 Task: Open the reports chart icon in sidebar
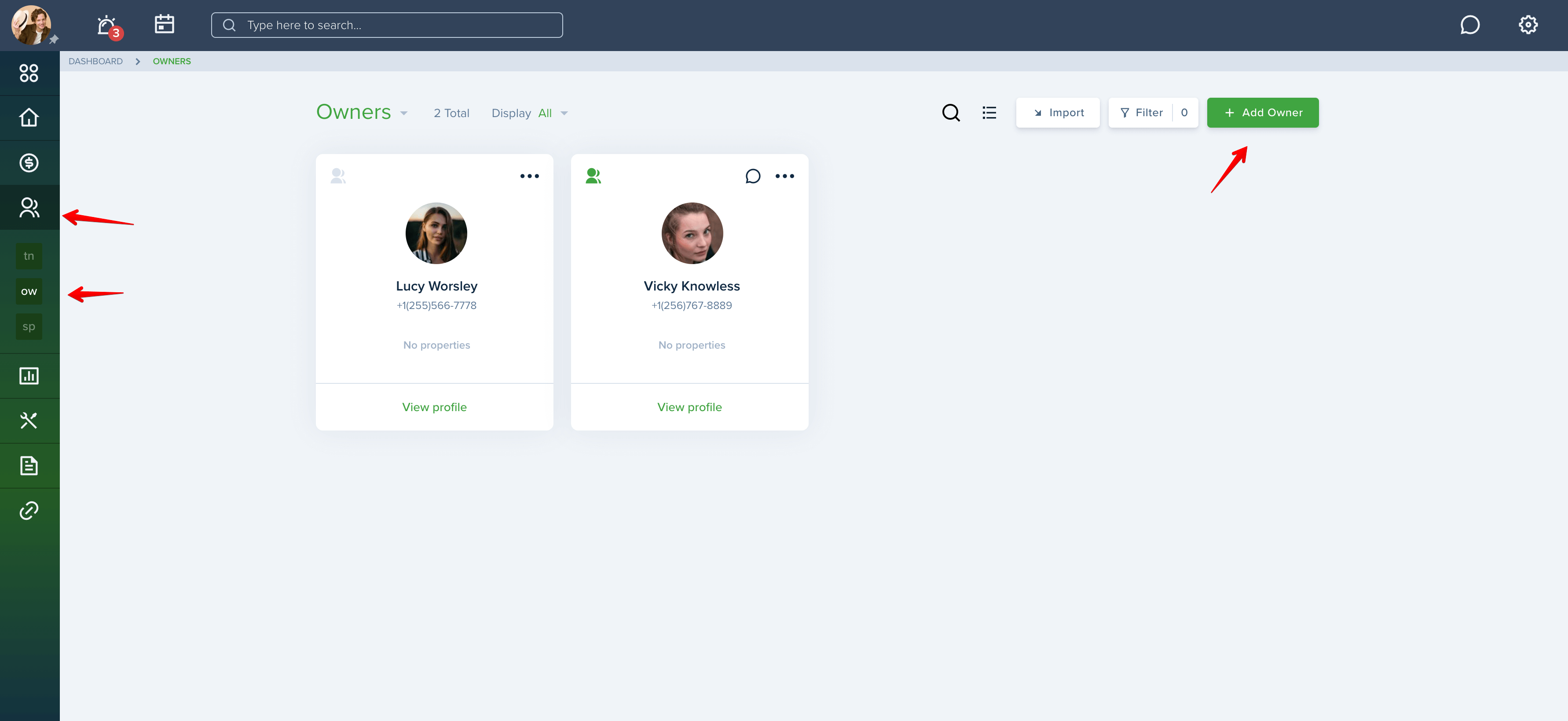coord(29,376)
